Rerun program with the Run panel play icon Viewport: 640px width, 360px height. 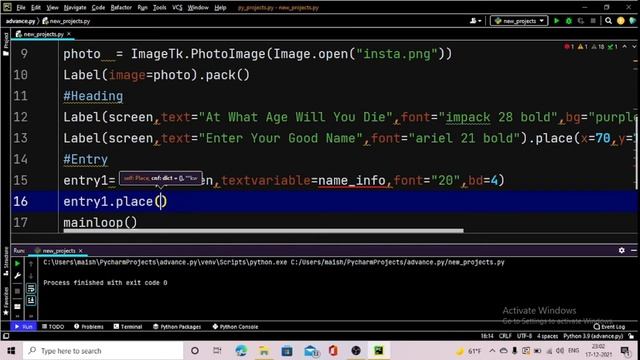click(17, 264)
